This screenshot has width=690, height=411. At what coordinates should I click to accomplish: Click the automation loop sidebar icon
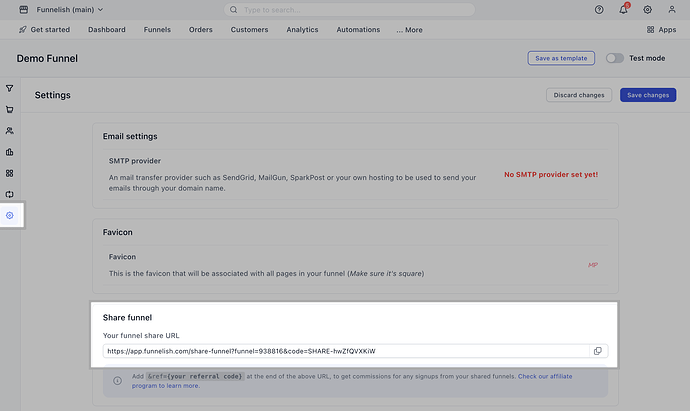click(9, 194)
